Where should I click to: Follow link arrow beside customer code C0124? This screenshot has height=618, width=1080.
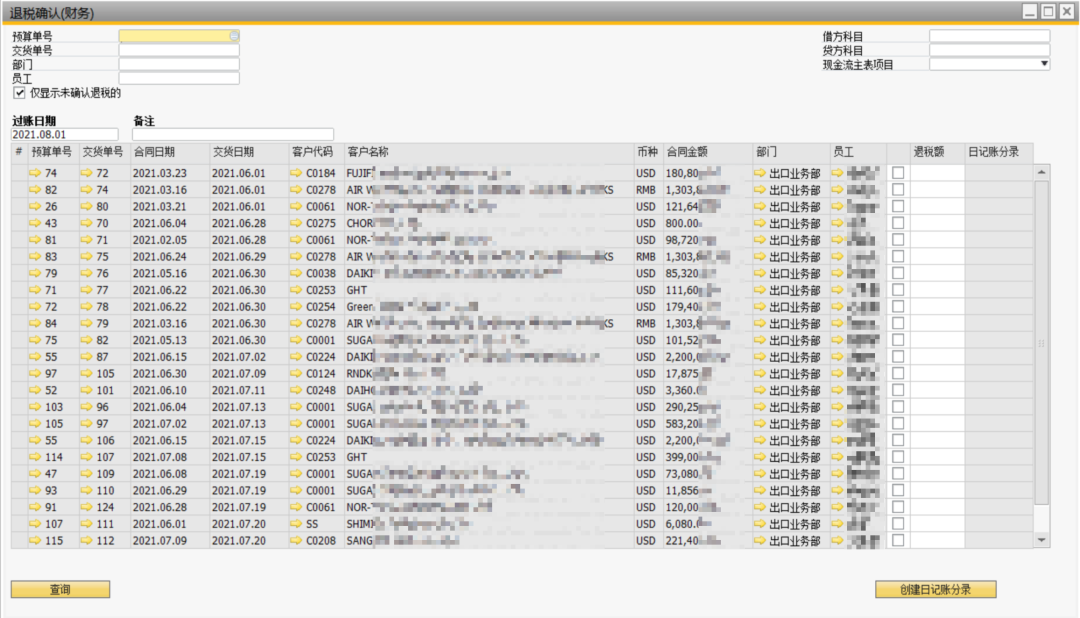point(296,373)
